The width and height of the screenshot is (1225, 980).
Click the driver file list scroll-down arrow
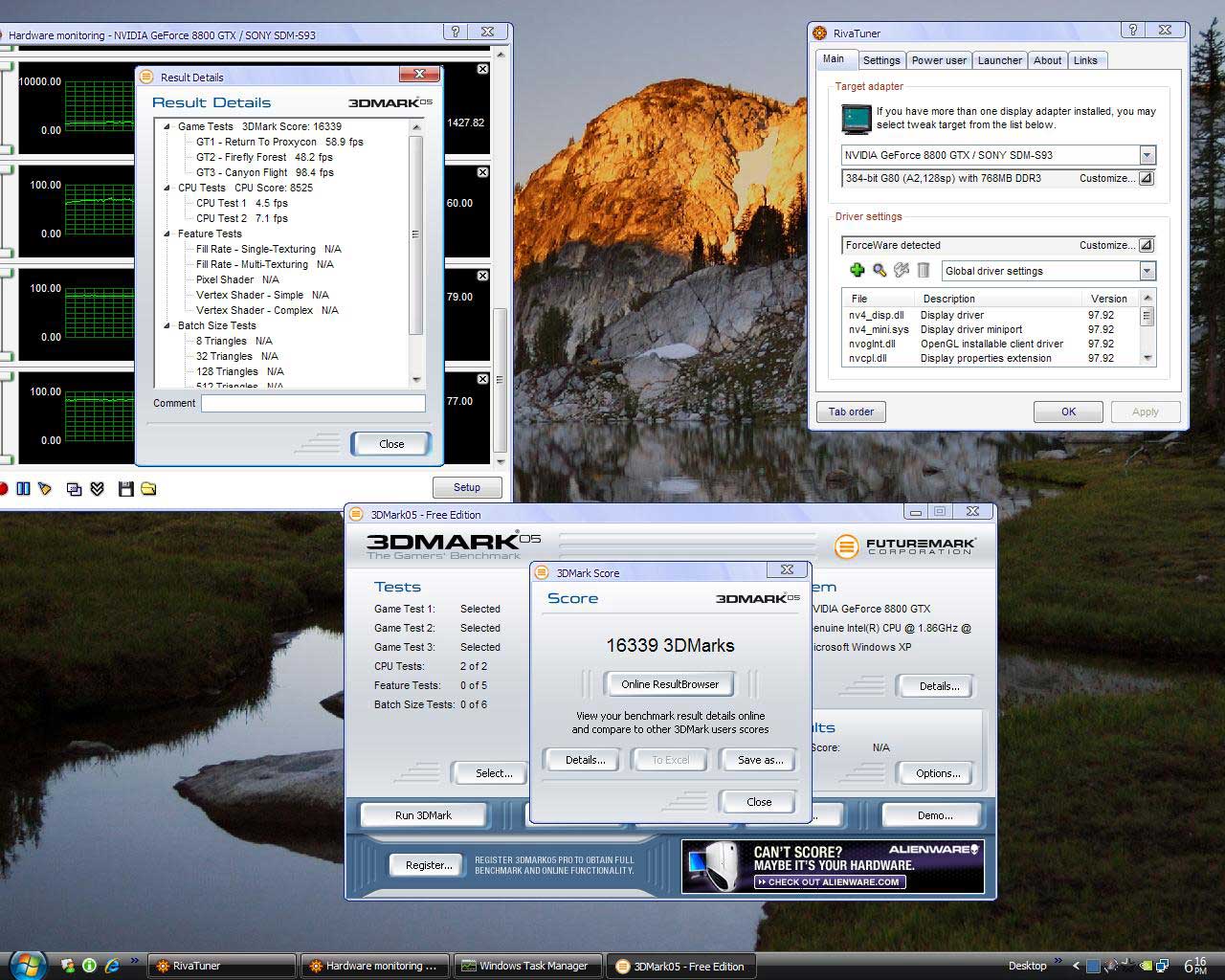click(1147, 358)
